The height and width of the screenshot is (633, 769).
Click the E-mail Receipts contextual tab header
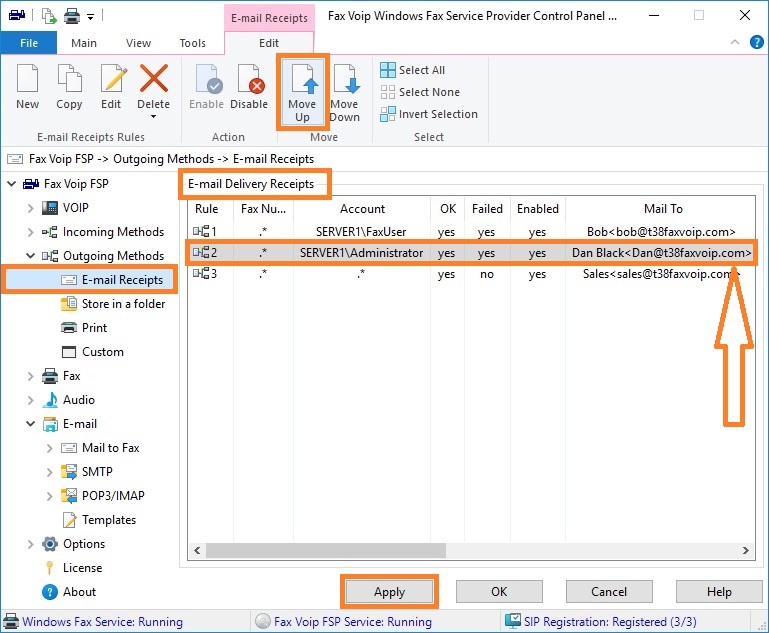pyautogui.click(x=269, y=18)
